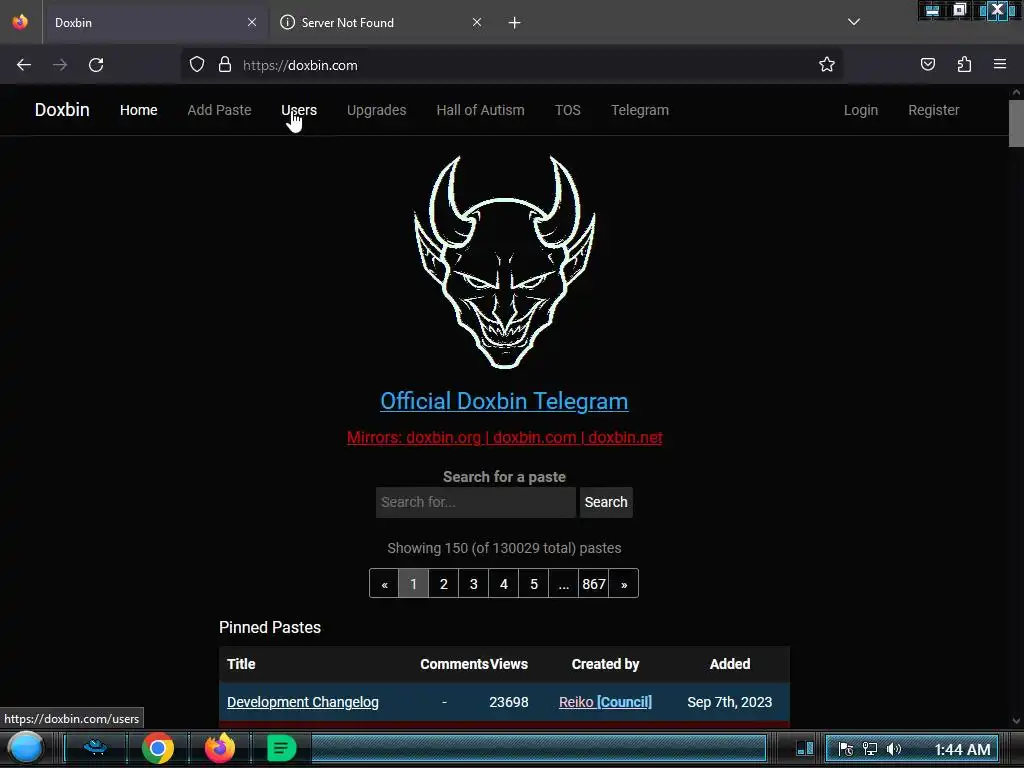Screen dimensions: 1024x768
Task: Click the show desktop icon near tray
Action: (x=805, y=748)
